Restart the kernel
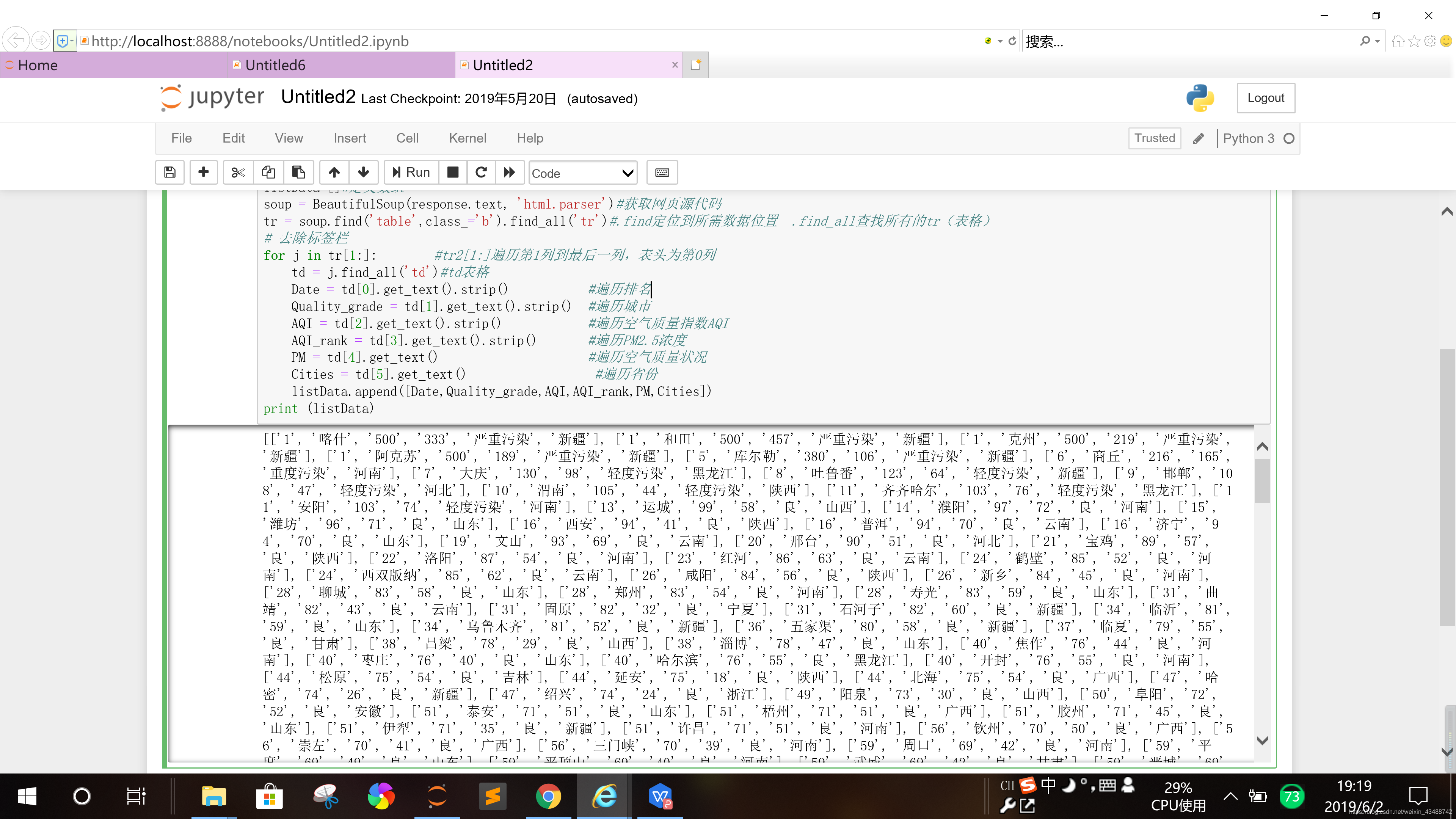This screenshot has height=819, width=1456. pos(481,173)
